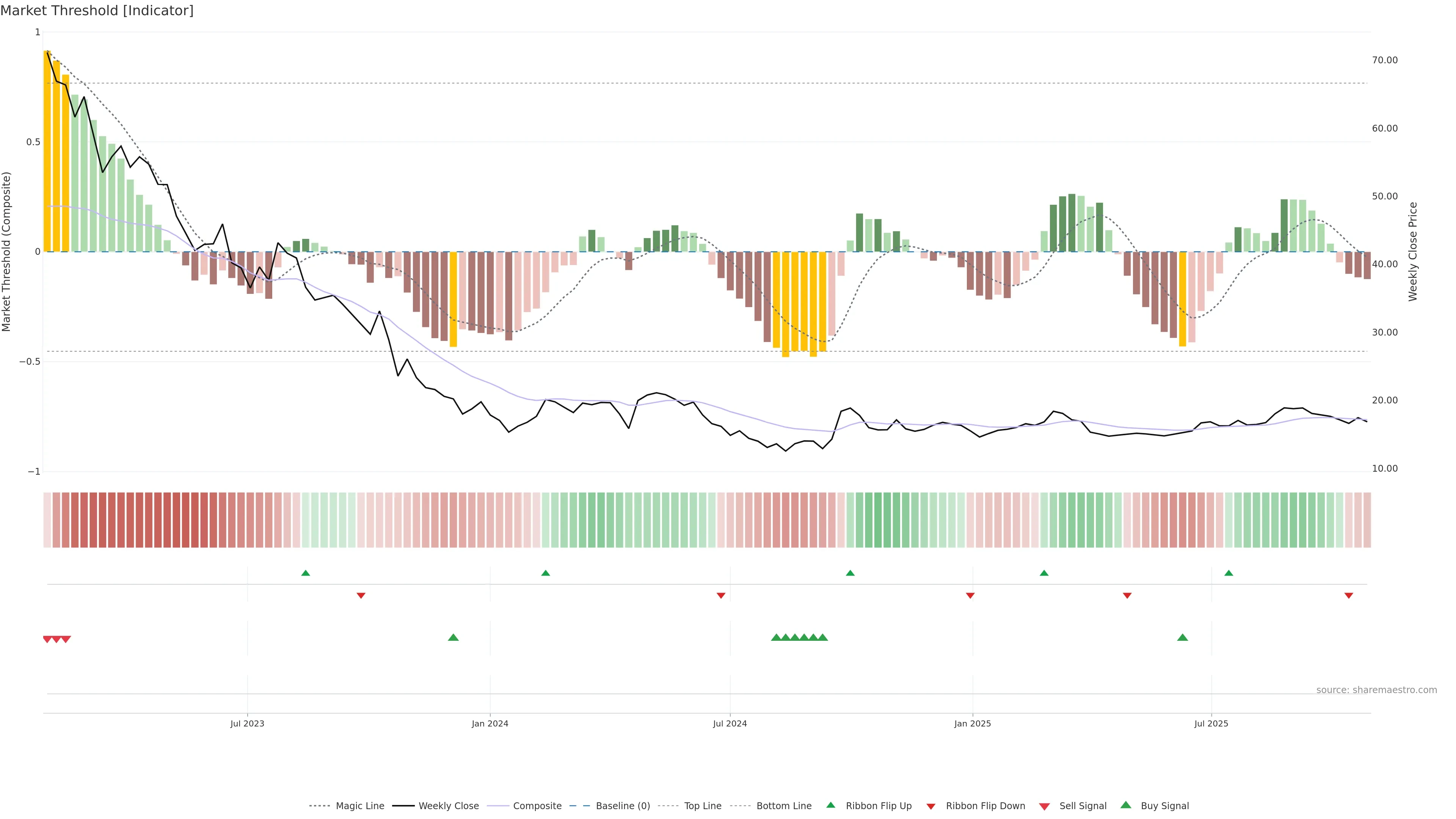Toggle the Top Line legend entry
The height and width of the screenshot is (819, 1456).
click(703, 806)
